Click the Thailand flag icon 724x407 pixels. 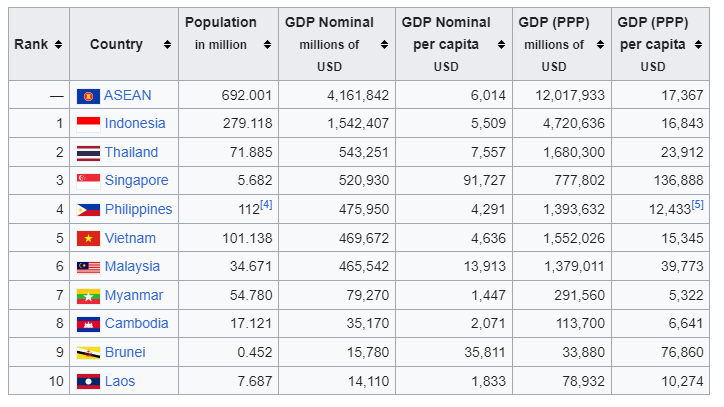88,153
